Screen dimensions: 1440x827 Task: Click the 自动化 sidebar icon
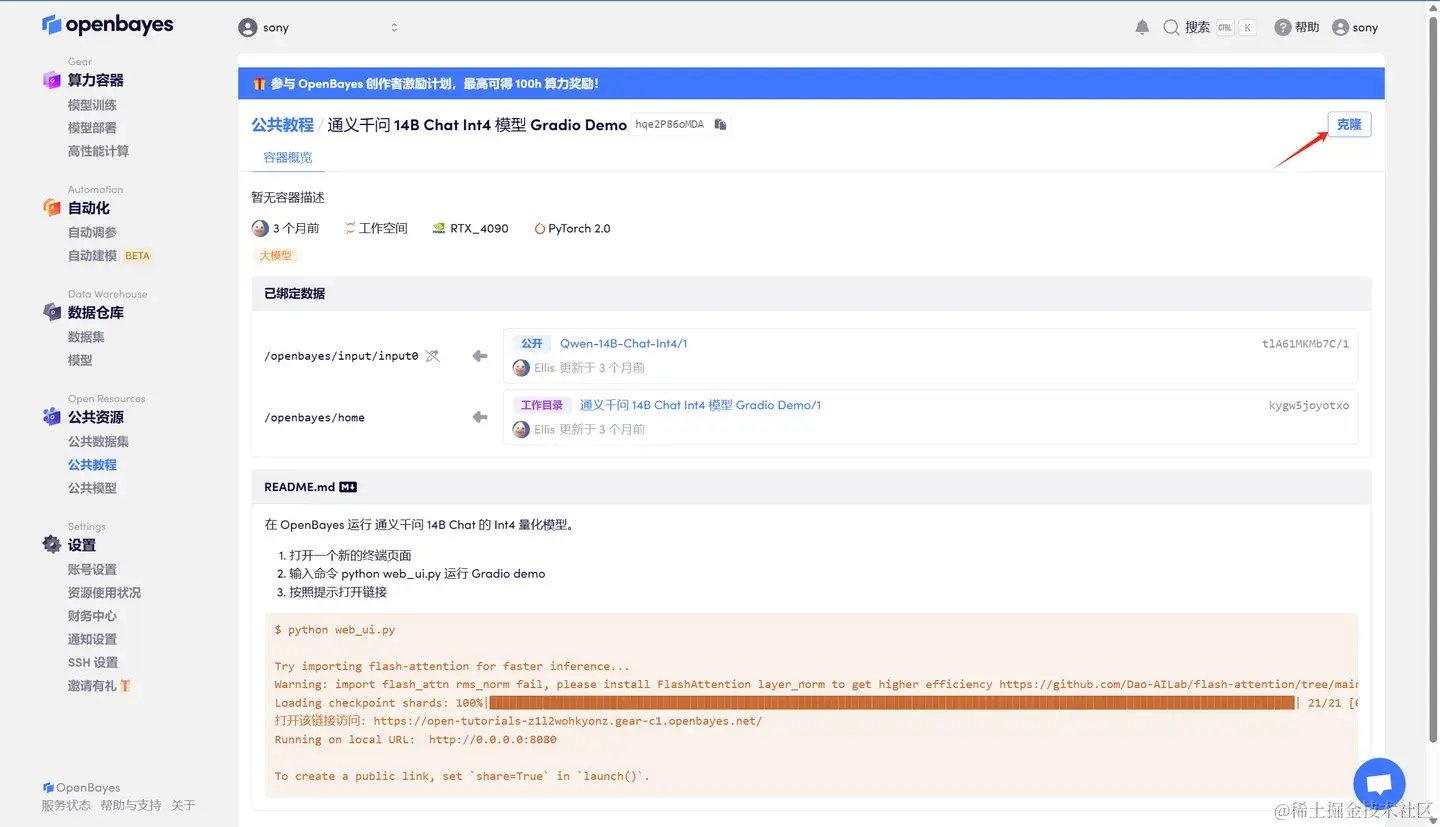pyautogui.click(x=52, y=208)
